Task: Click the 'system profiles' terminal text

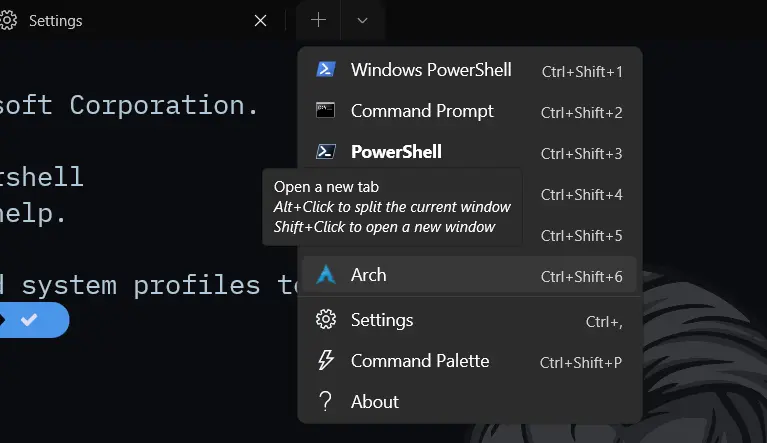Action: pyautogui.click(x=141, y=286)
